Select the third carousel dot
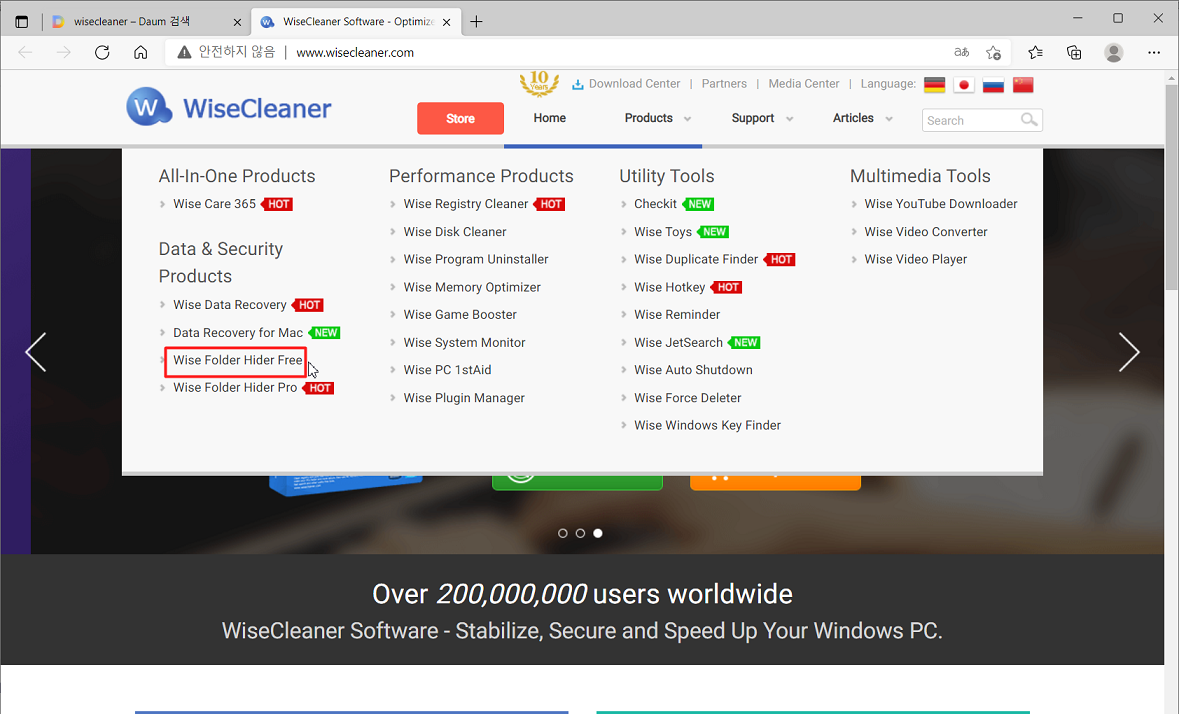Screen dimensions: 1179x714 [x=598, y=533]
